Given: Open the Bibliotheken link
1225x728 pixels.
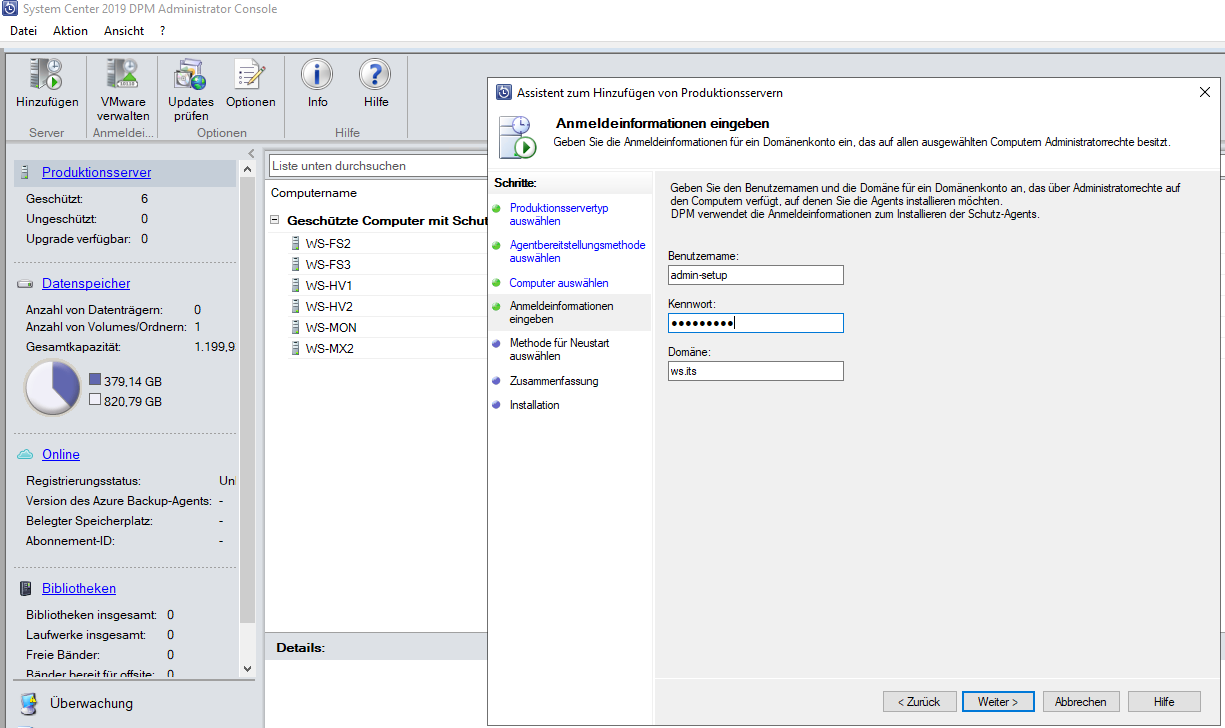Looking at the screenshot, I should tap(79, 589).
